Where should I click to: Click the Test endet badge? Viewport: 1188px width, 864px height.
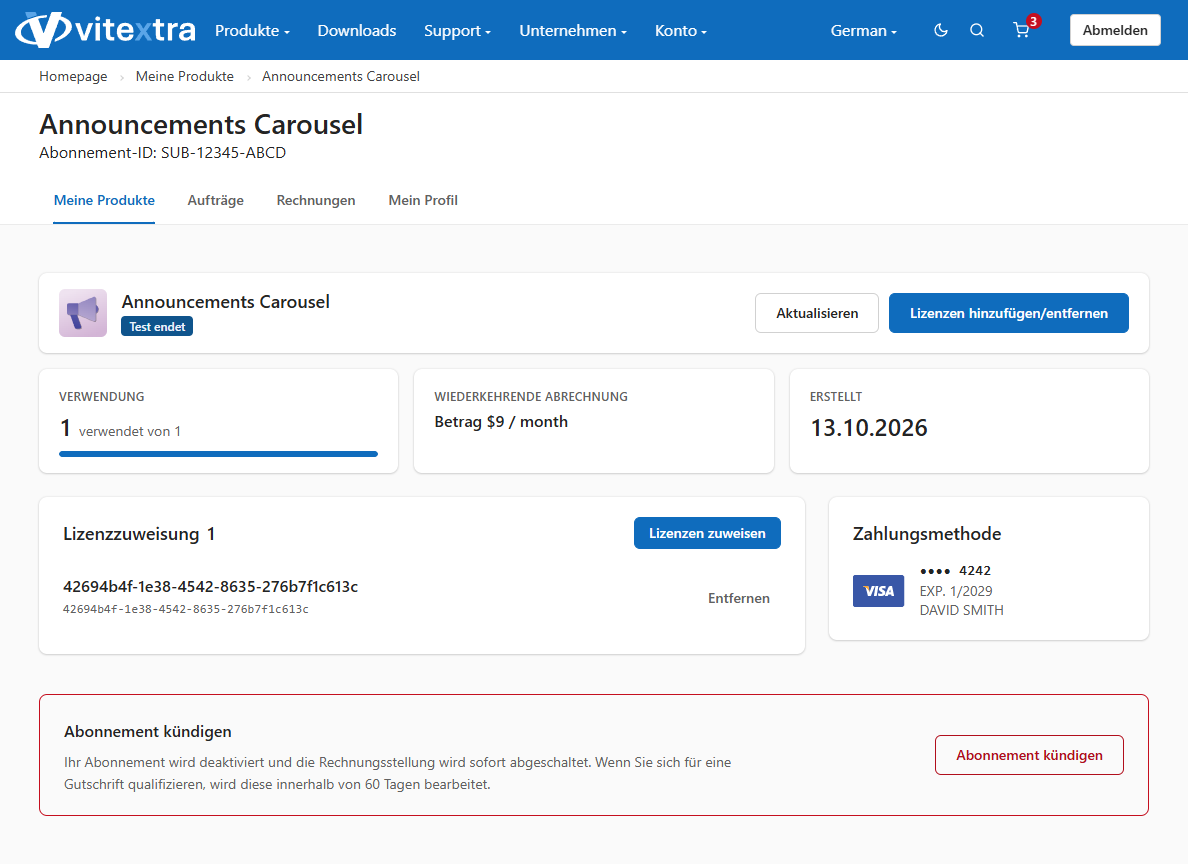pos(157,327)
